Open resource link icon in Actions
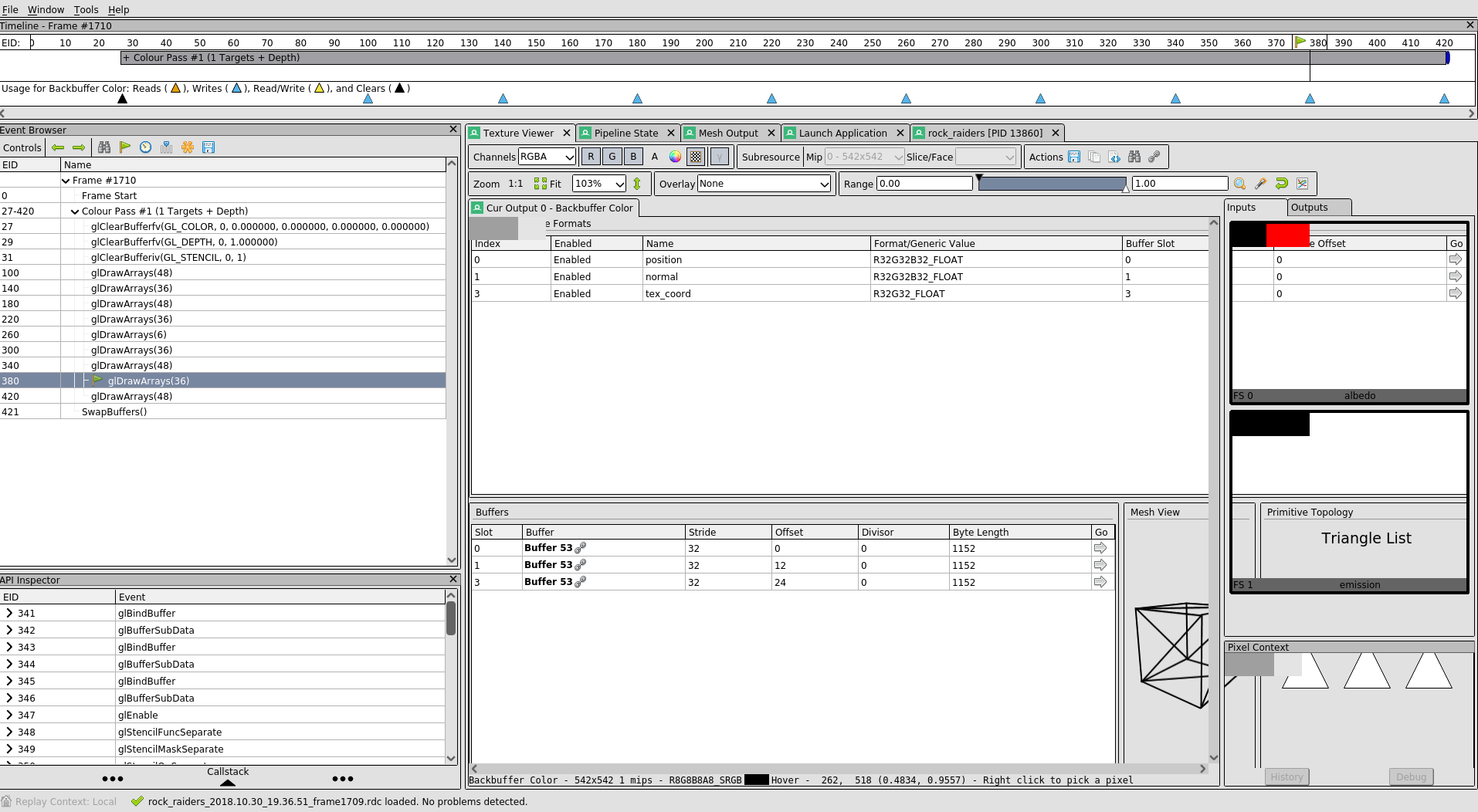The height and width of the screenshot is (812, 1478). (x=1154, y=157)
